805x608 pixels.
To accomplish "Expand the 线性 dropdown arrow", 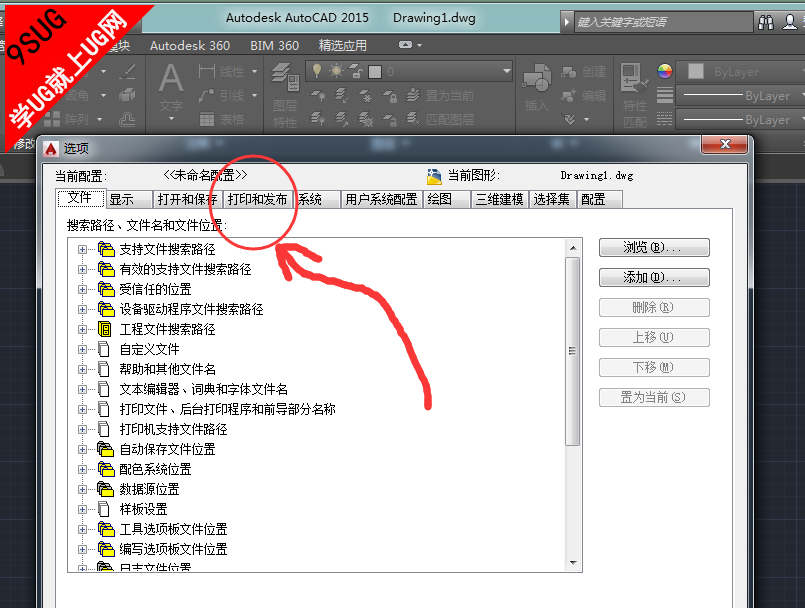I will coord(254,71).
